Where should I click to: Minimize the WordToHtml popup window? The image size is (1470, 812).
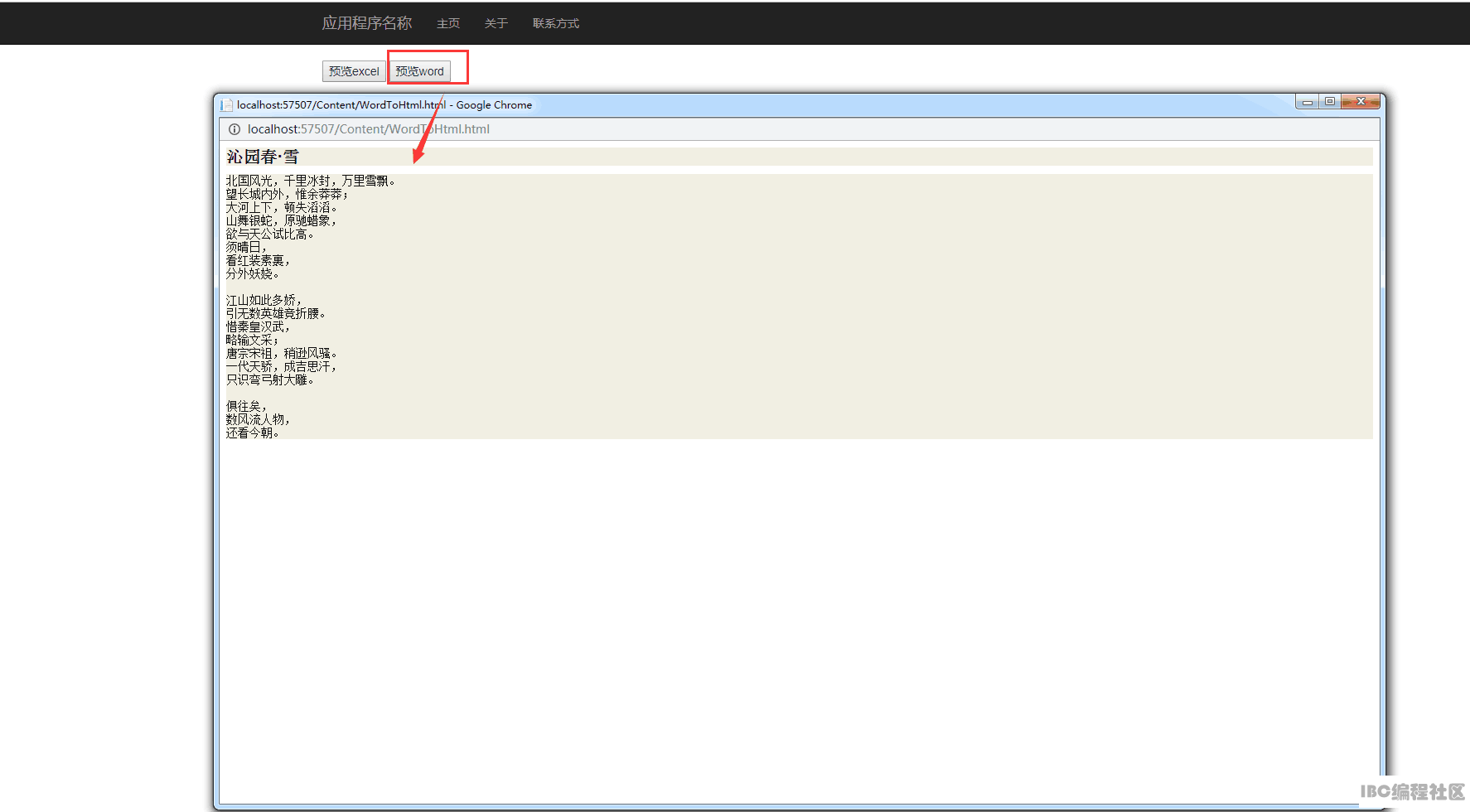(x=1308, y=102)
